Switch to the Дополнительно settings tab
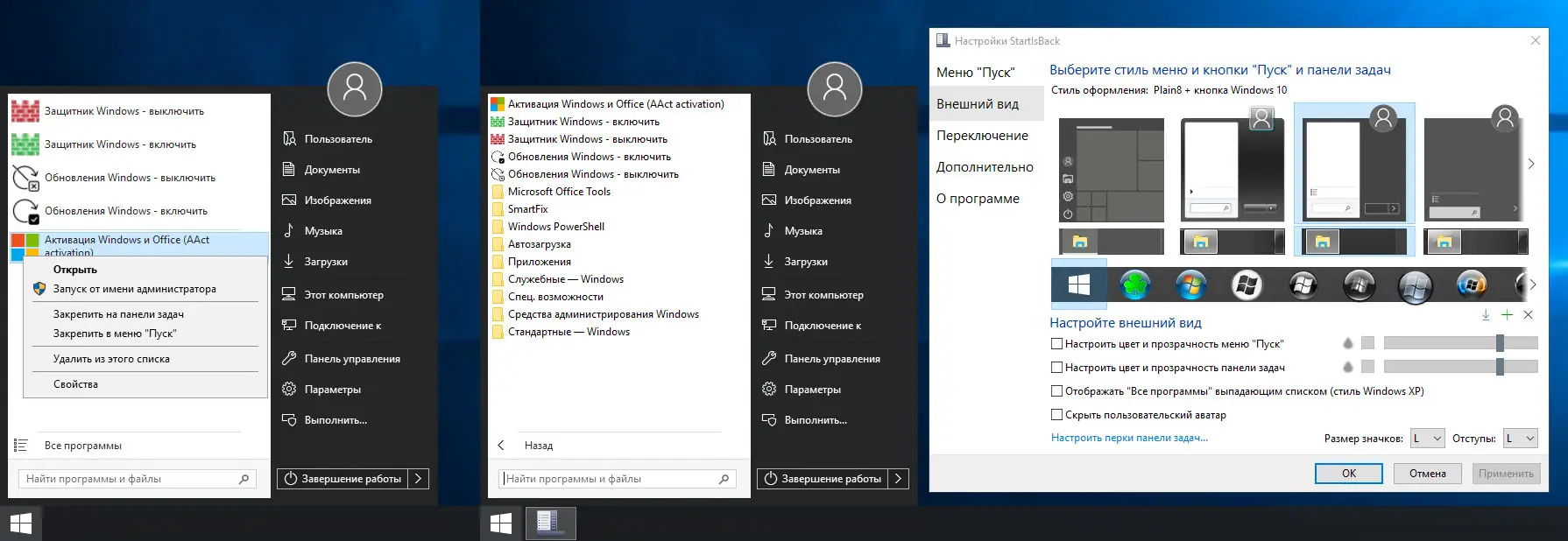Viewport: 1568px width, 541px height. click(x=985, y=167)
